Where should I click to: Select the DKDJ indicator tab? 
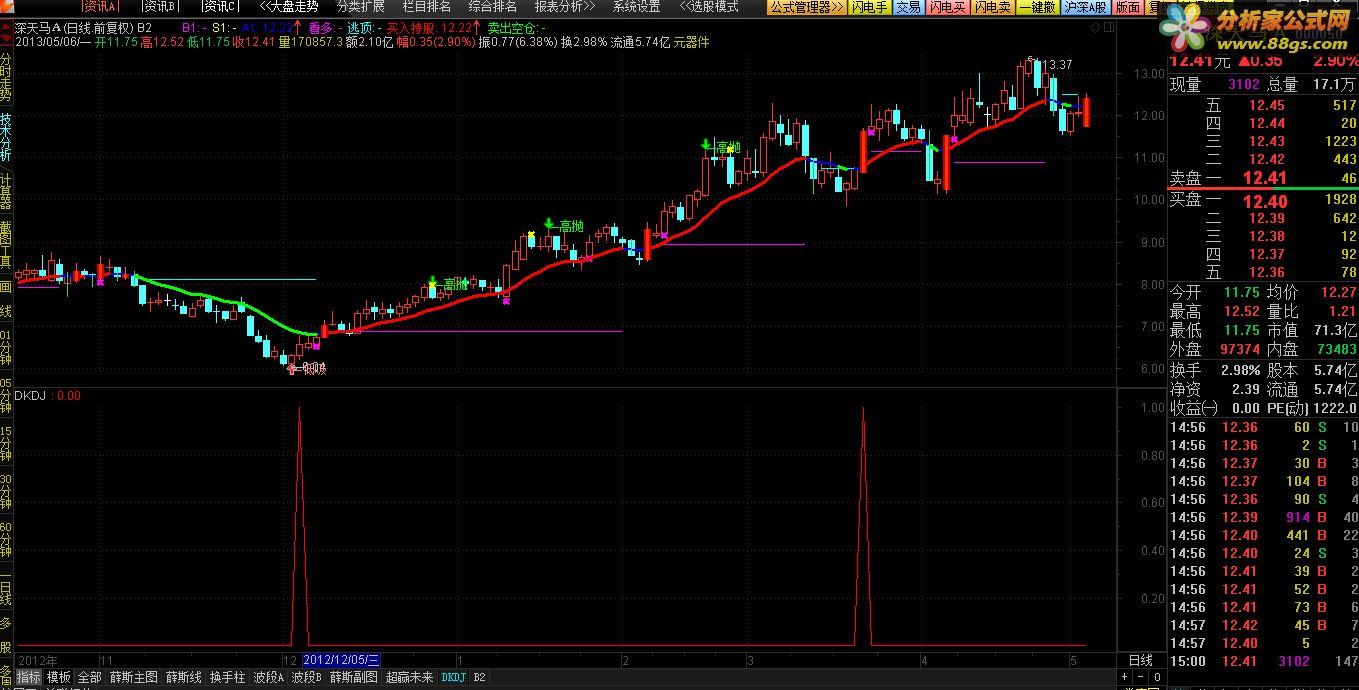(x=453, y=677)
